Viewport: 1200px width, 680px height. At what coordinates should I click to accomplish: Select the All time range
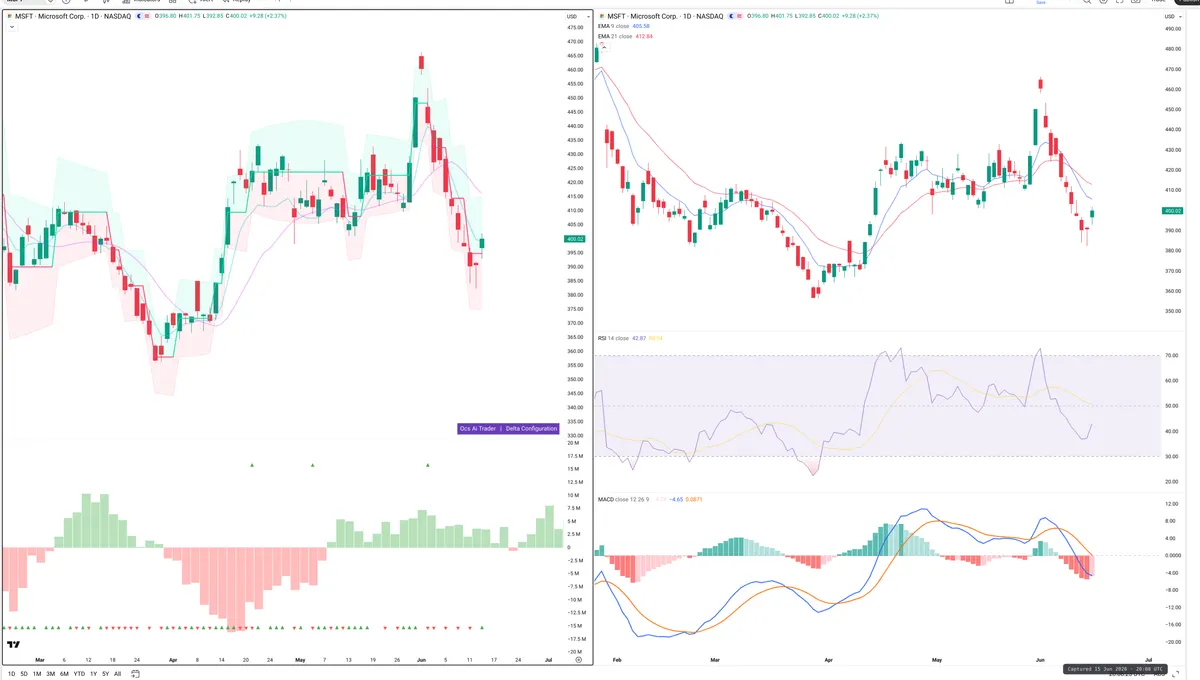pos(117,674)
